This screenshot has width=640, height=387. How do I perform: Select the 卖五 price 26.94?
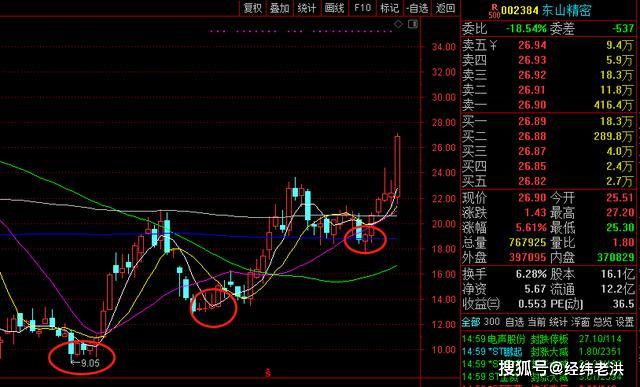532,45
